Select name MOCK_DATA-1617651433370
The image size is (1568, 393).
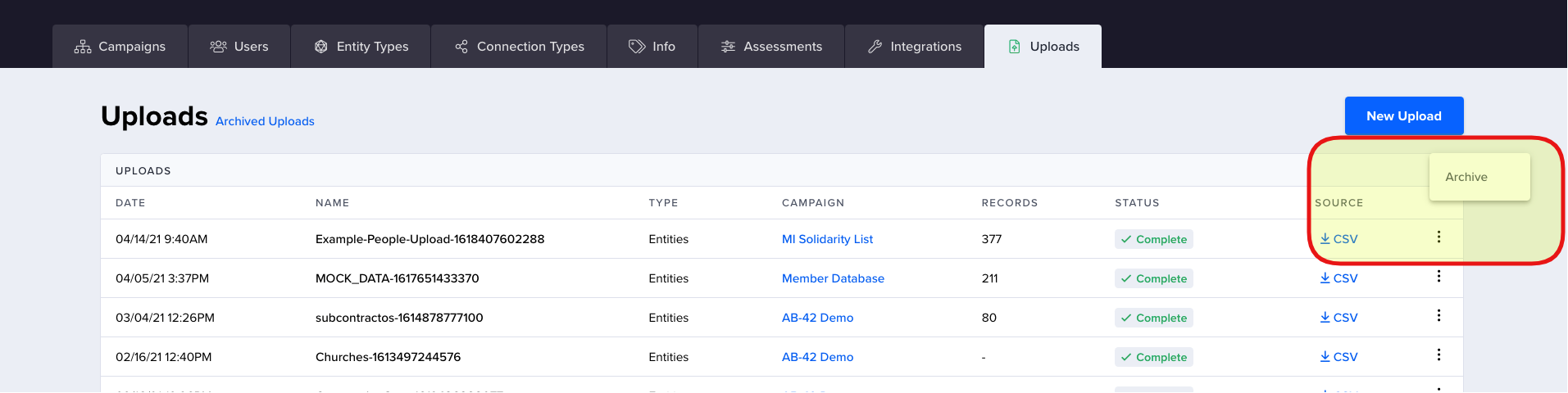click(397, 278)
